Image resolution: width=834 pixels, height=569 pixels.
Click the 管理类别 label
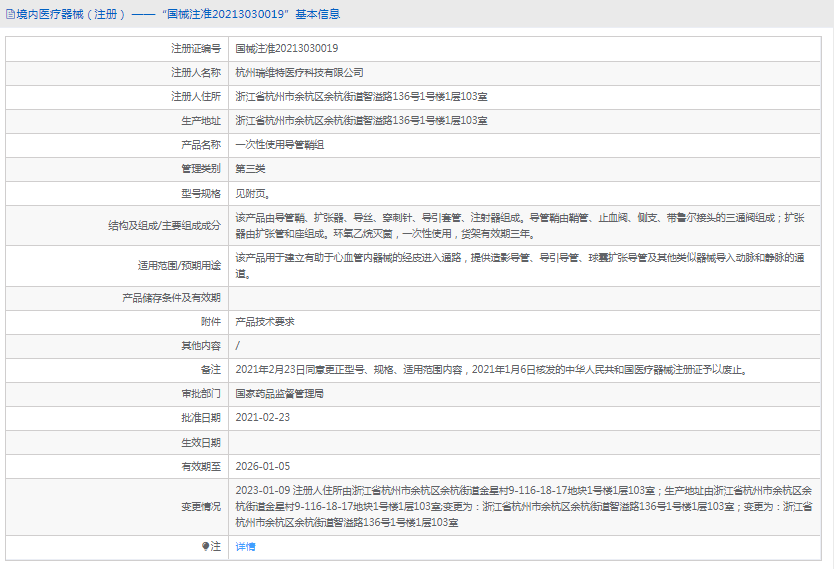coord(201,169)
